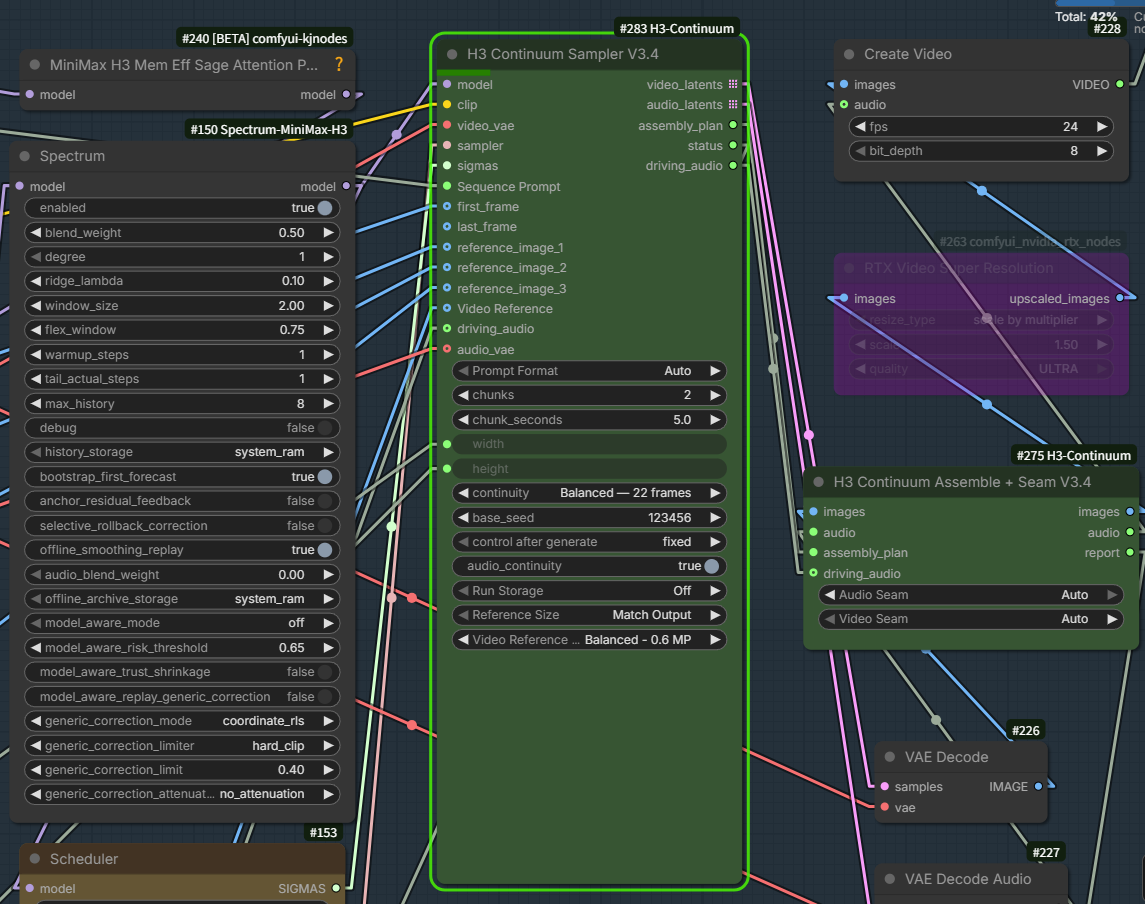Open control after generate fixed dropdown
Image resolution: width=1145 pixels, height=904 pixels.
click(x=589, y=542)
